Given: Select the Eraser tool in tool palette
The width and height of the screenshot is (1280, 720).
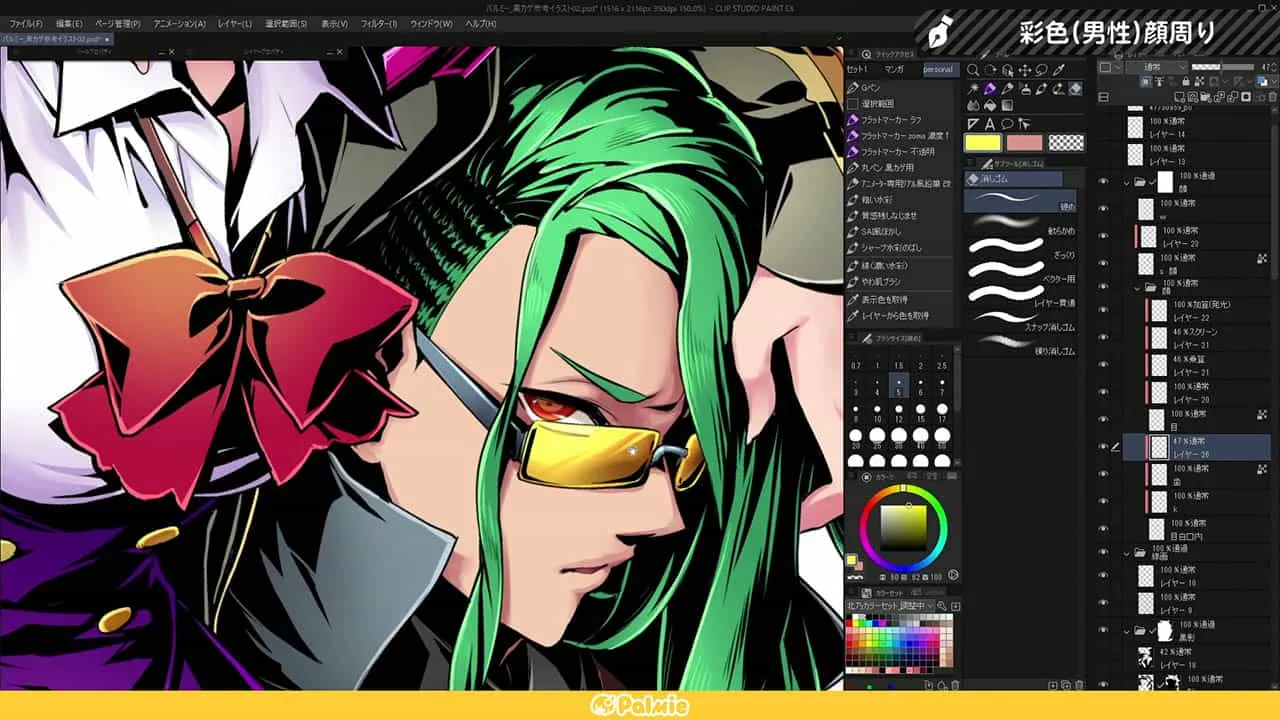Looking at the screenshot, I should click(1075, 88).
